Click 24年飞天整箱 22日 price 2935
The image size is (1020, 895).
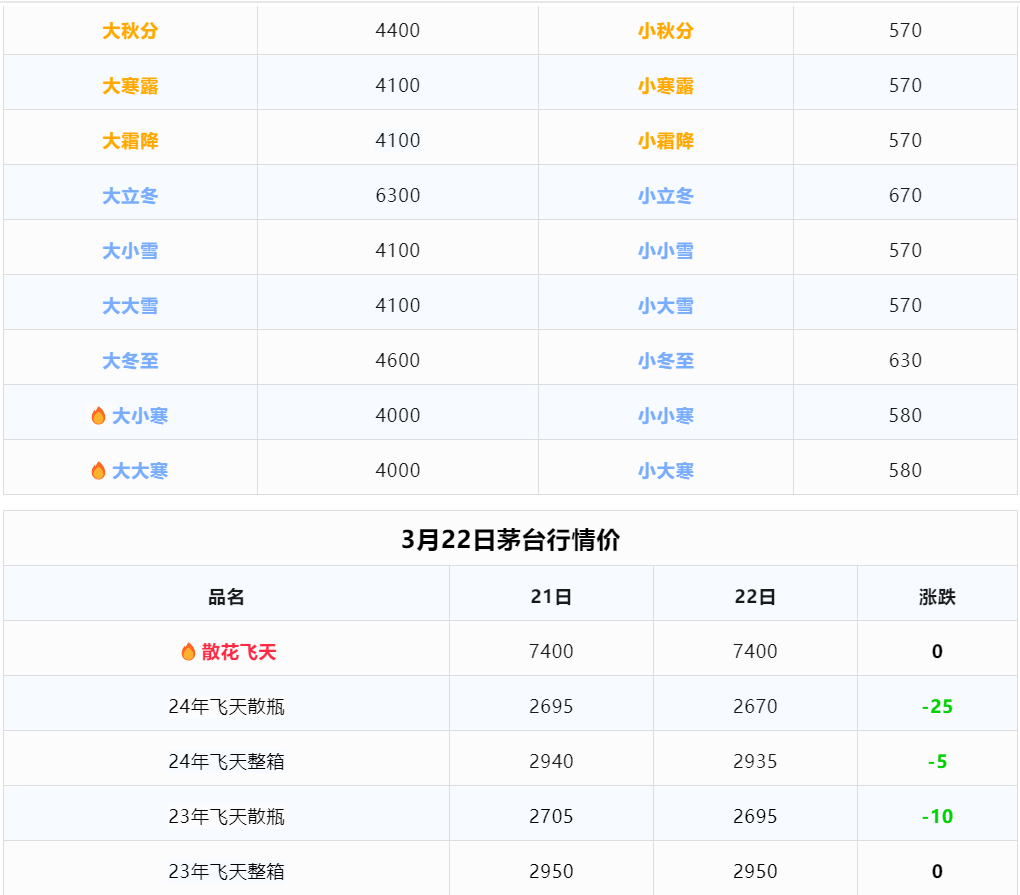755,762
